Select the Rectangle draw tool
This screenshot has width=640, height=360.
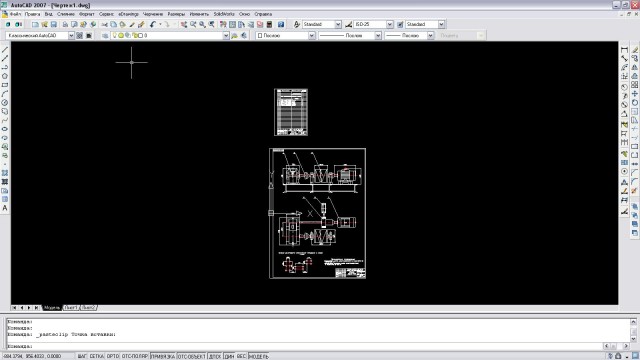[5, 85]
